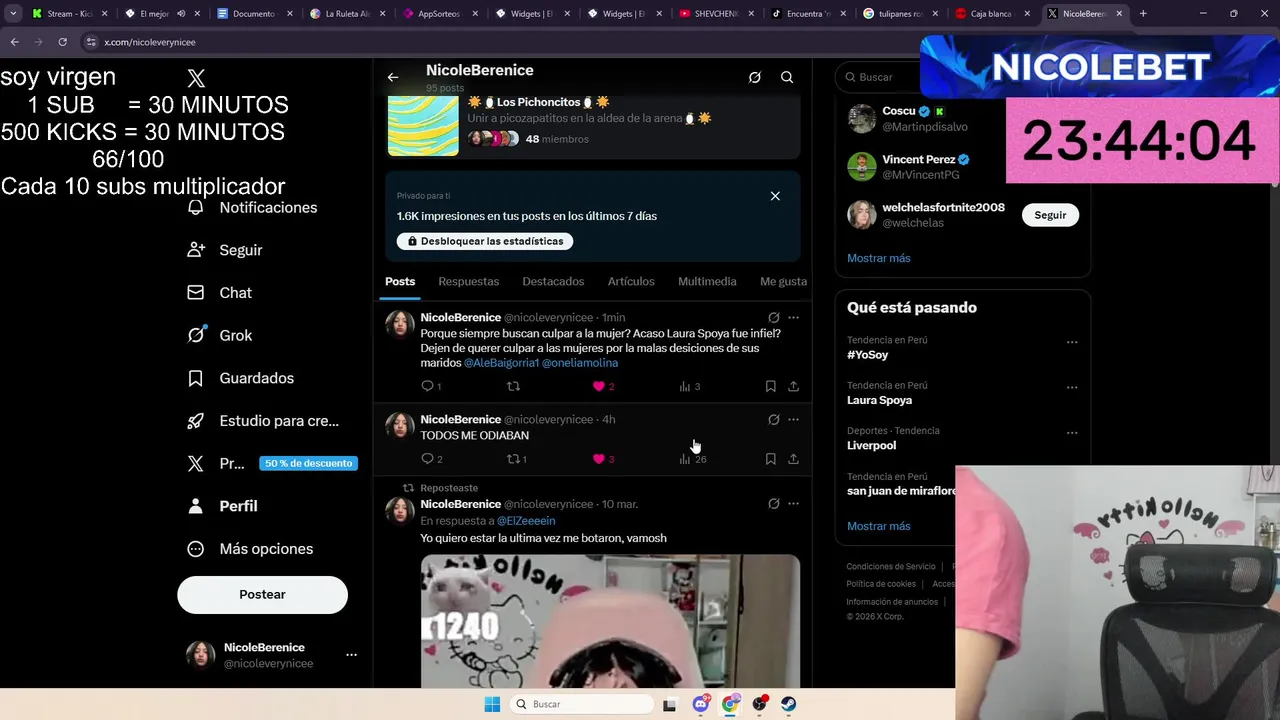Open Notificaciones in the sidebar
1280x720 pixels.
[x=253, y=207]
